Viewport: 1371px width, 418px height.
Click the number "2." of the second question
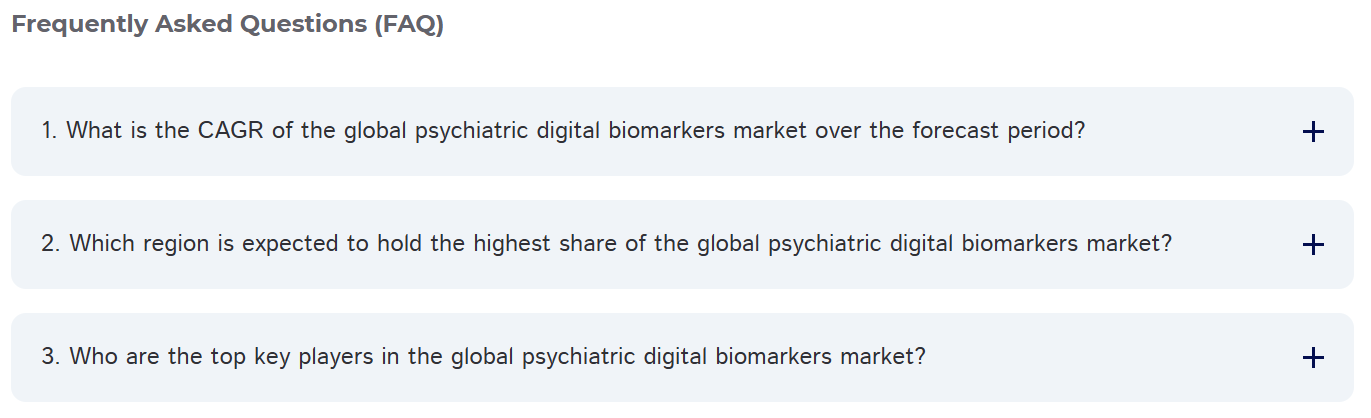(51, 244)
